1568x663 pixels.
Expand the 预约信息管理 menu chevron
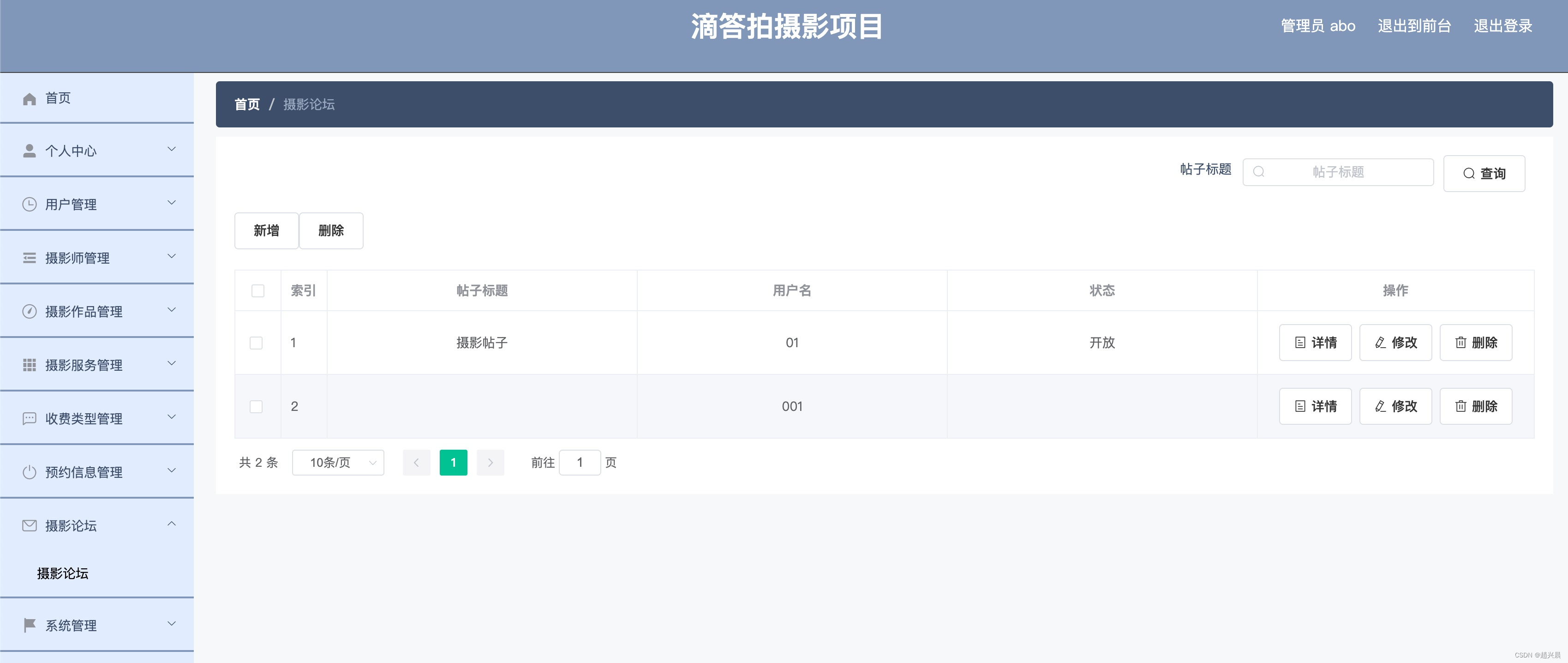coord(172,470)
